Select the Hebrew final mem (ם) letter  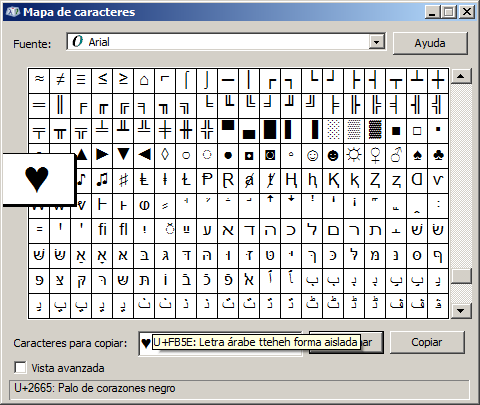click(333, 230)
